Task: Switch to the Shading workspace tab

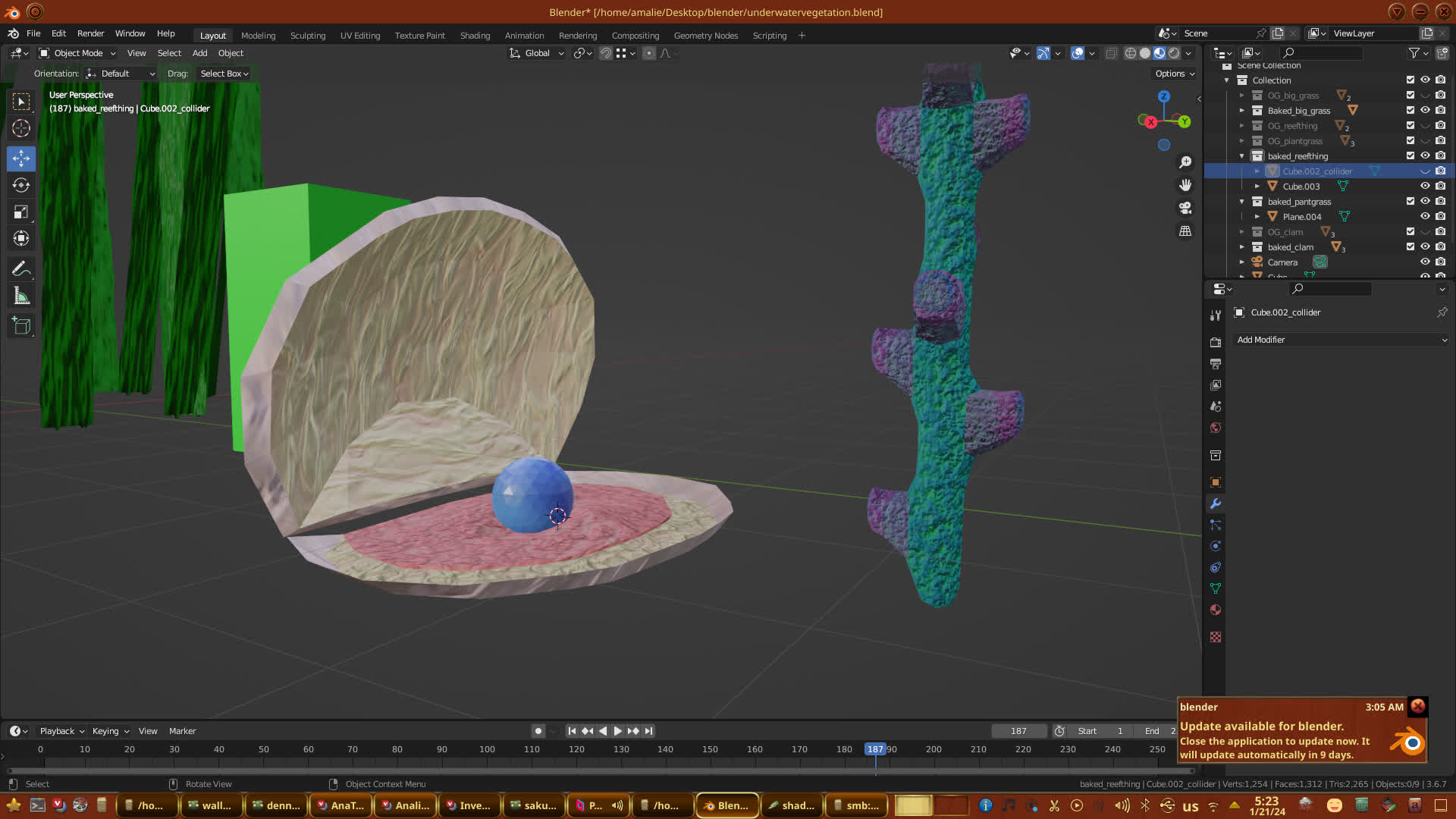Action: pos(475,36)
